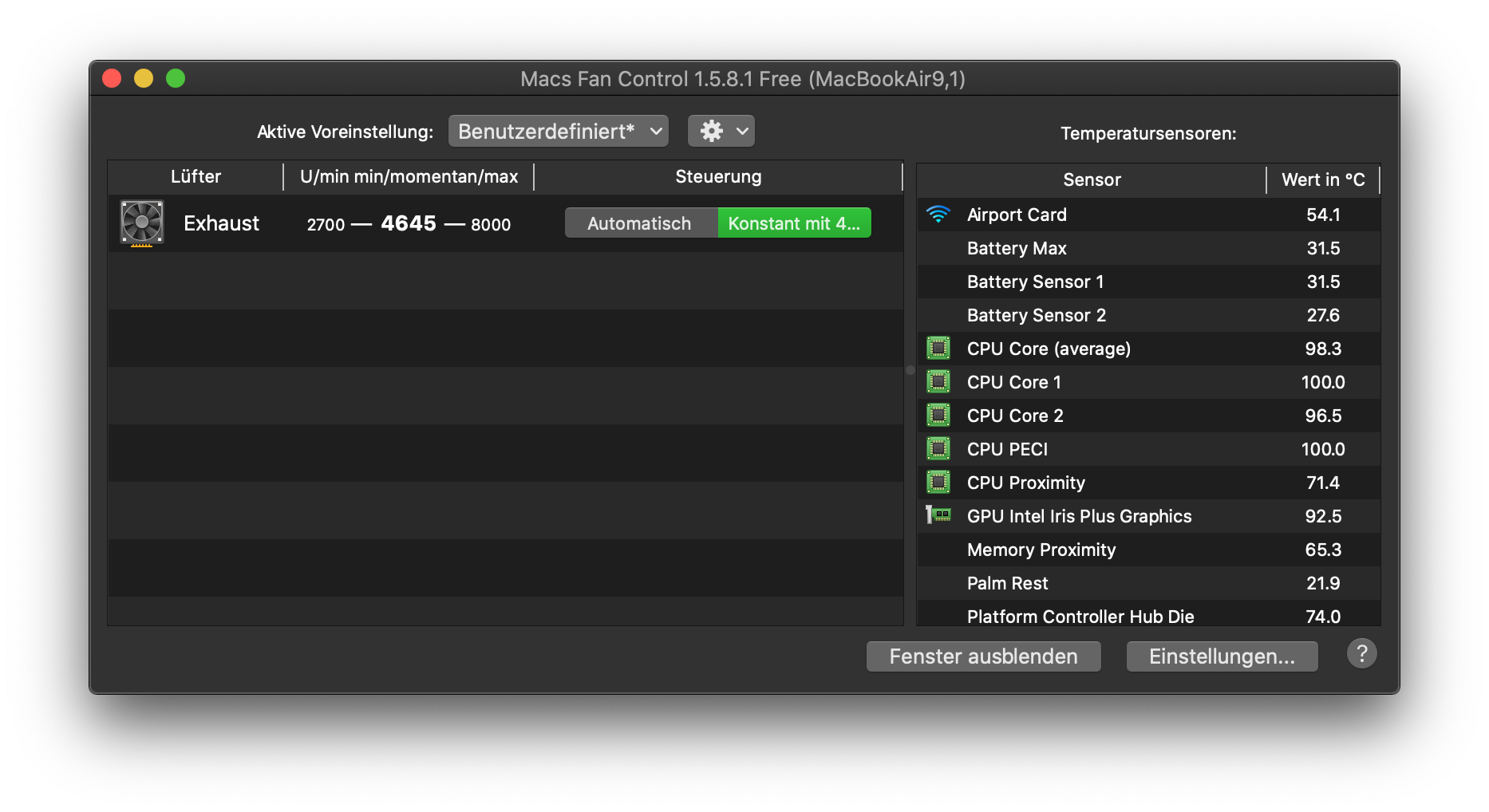This screenshot has height=812, width=1489.
Task: Switch Exhaust fan to Automatisch control
Action: [640, 223]
